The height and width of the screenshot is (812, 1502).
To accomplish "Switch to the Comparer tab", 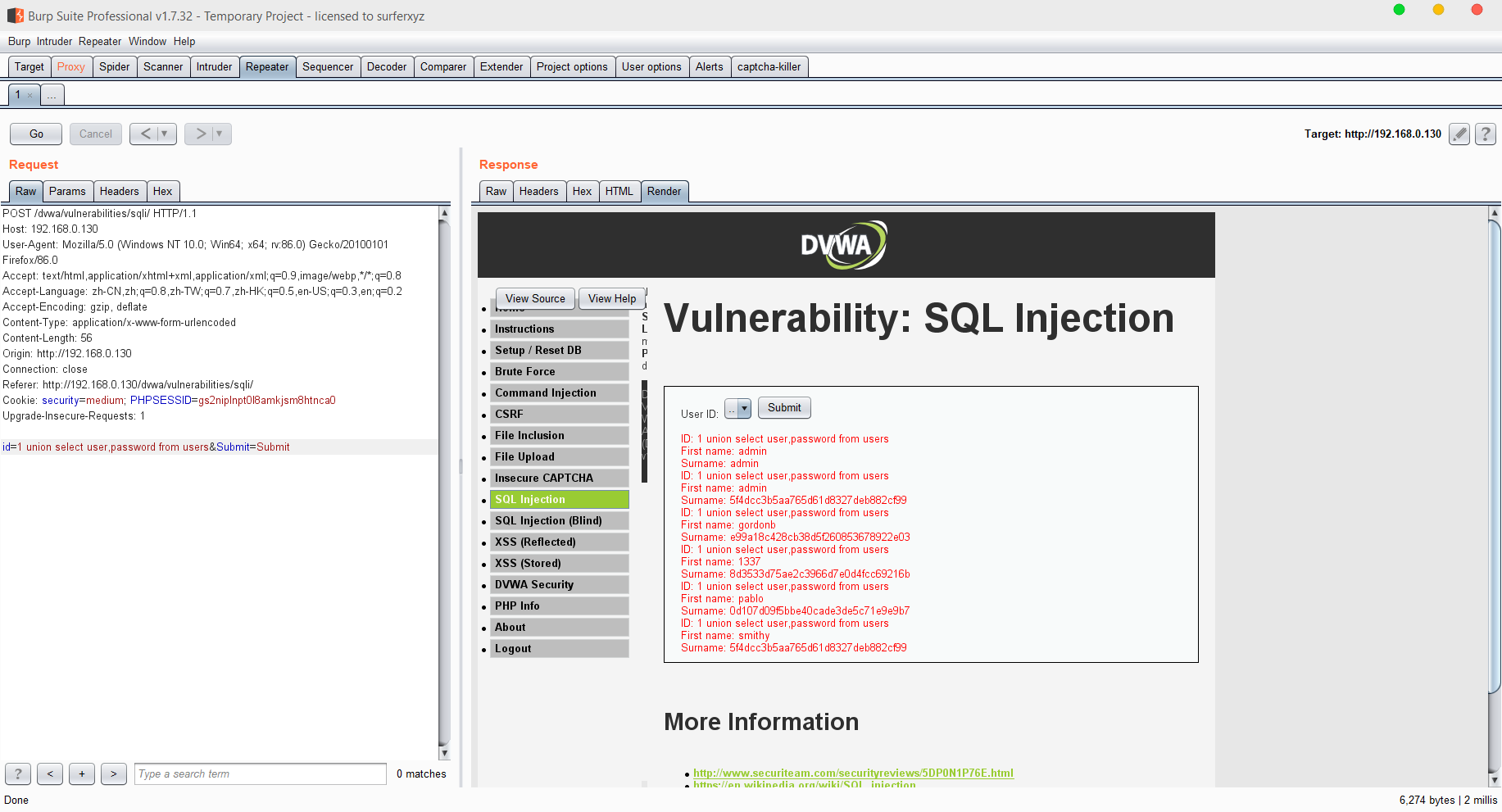I will pyautogui.click(x=443, y=66).
